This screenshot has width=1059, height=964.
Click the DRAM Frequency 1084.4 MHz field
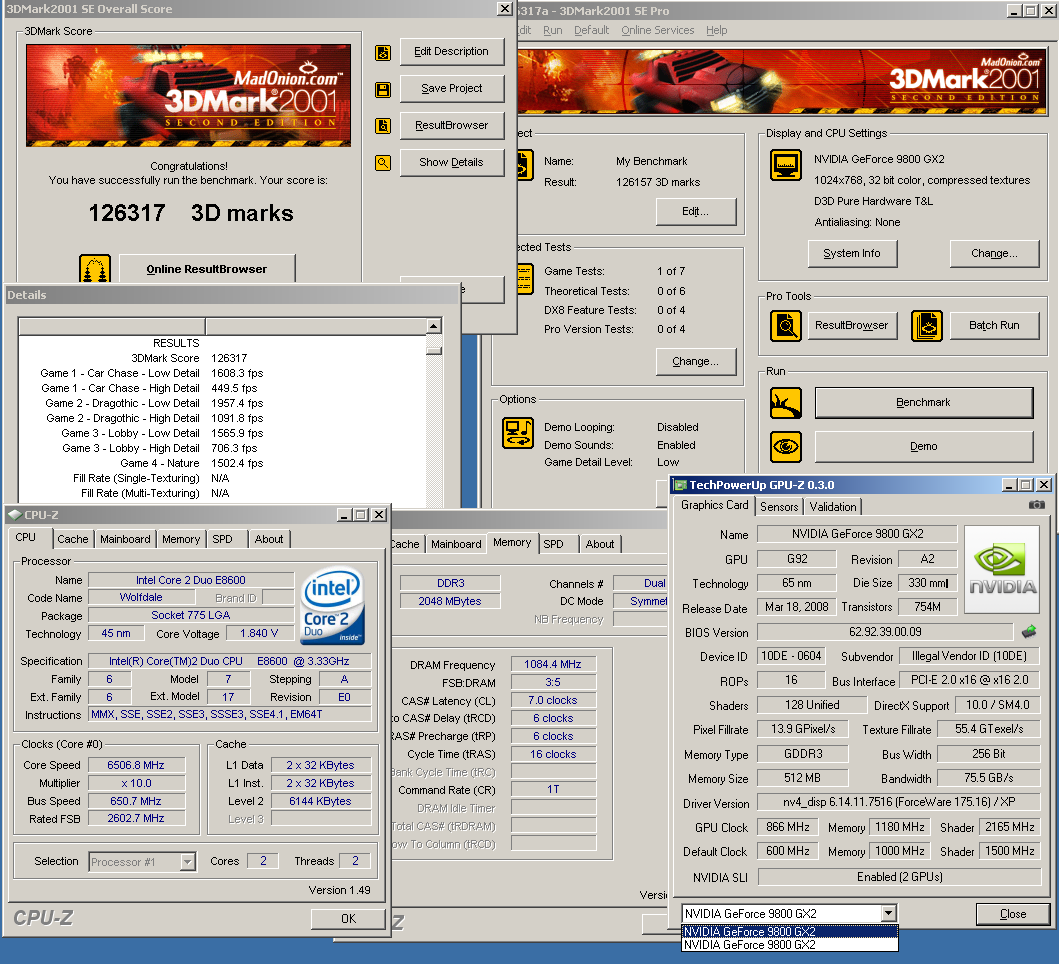[552, 665]
